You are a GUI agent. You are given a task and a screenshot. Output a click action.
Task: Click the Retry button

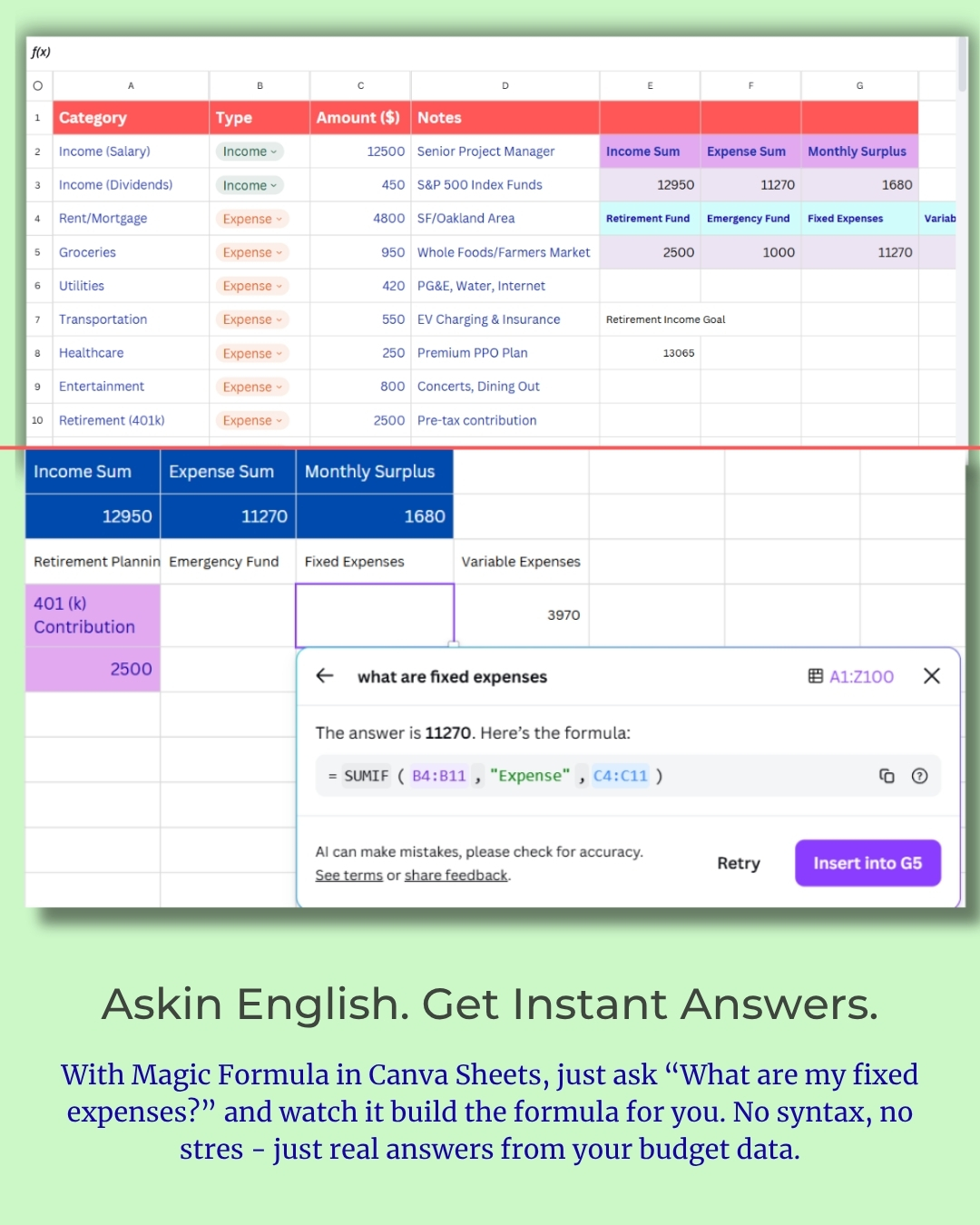pyautogui.click(x=739, y=863)
